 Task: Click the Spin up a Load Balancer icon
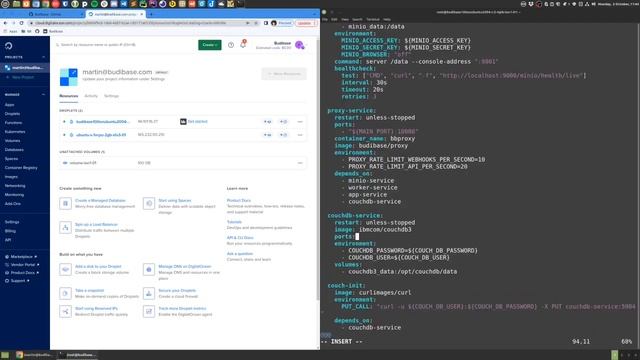pos(65,227)
